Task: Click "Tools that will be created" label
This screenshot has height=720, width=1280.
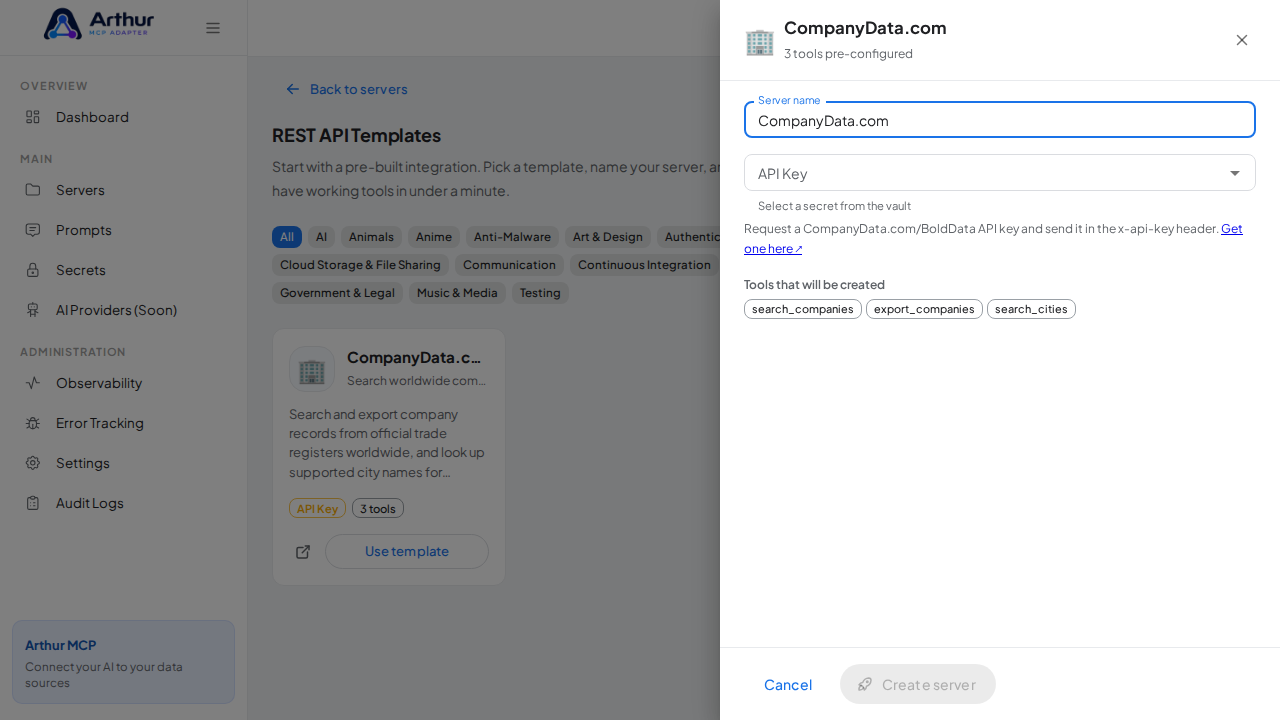Action: point(814,284)
